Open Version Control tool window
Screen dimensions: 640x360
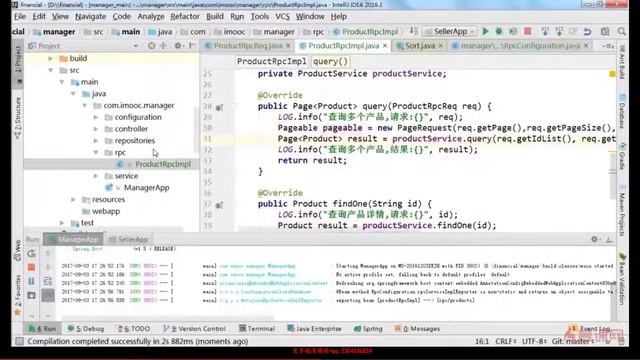[x=194, y=329]
